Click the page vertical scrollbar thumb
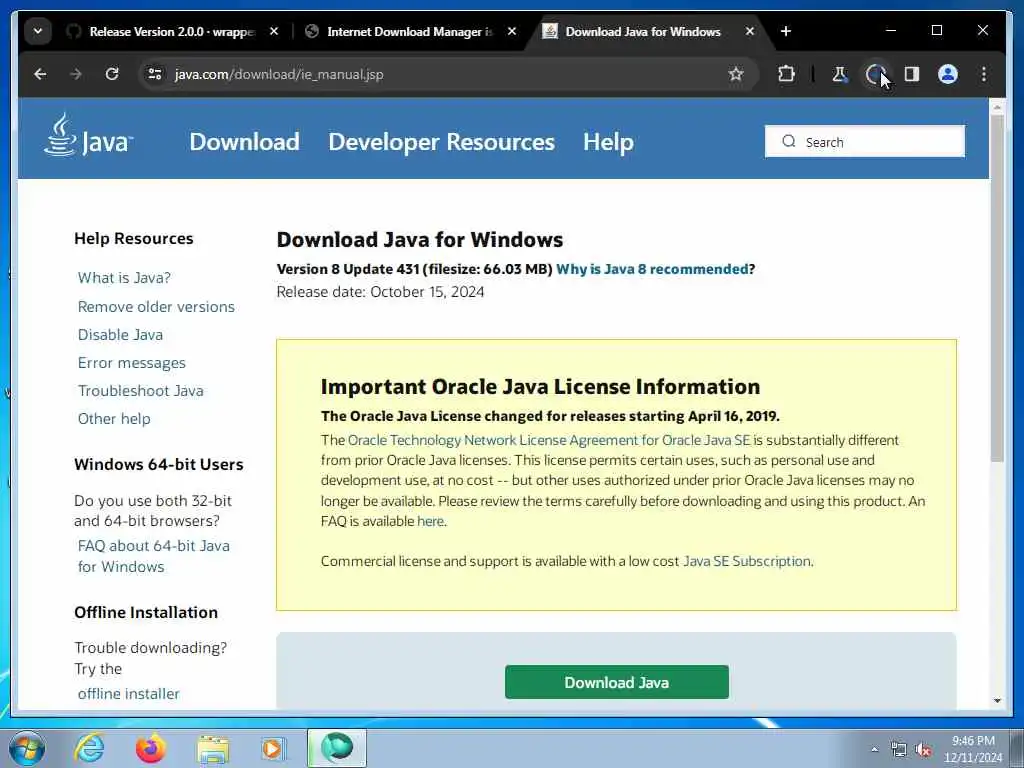This screenshot has width=1024, height=768. (997, 289)
